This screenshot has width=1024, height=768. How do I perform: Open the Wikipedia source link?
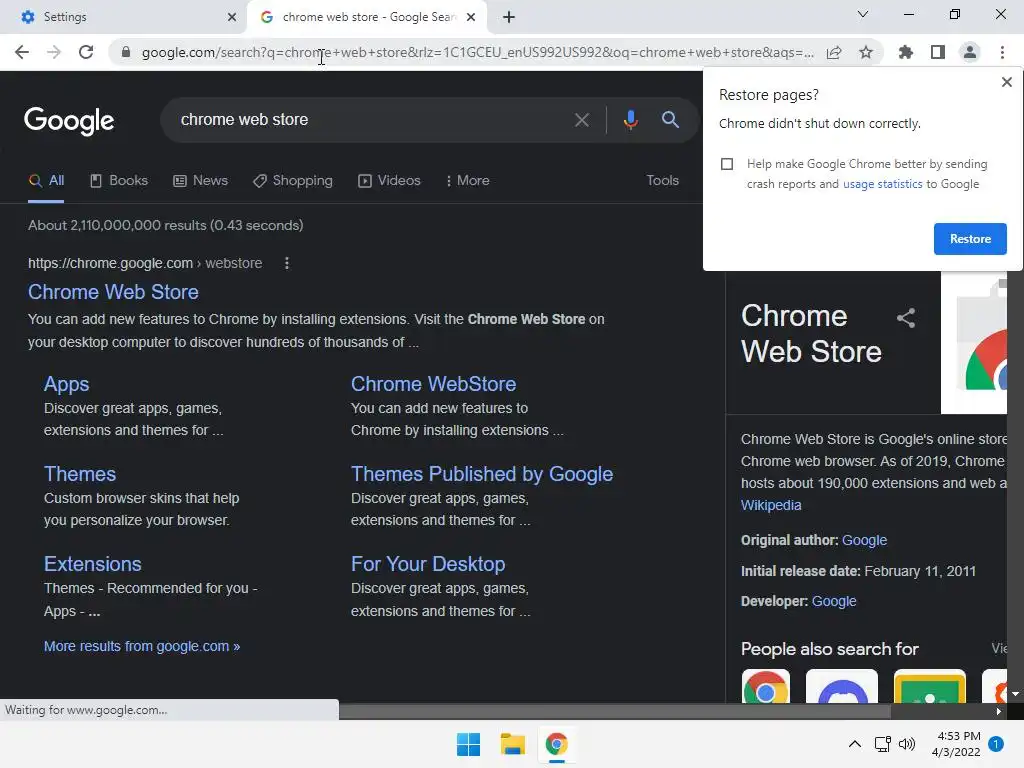[771, 505]
